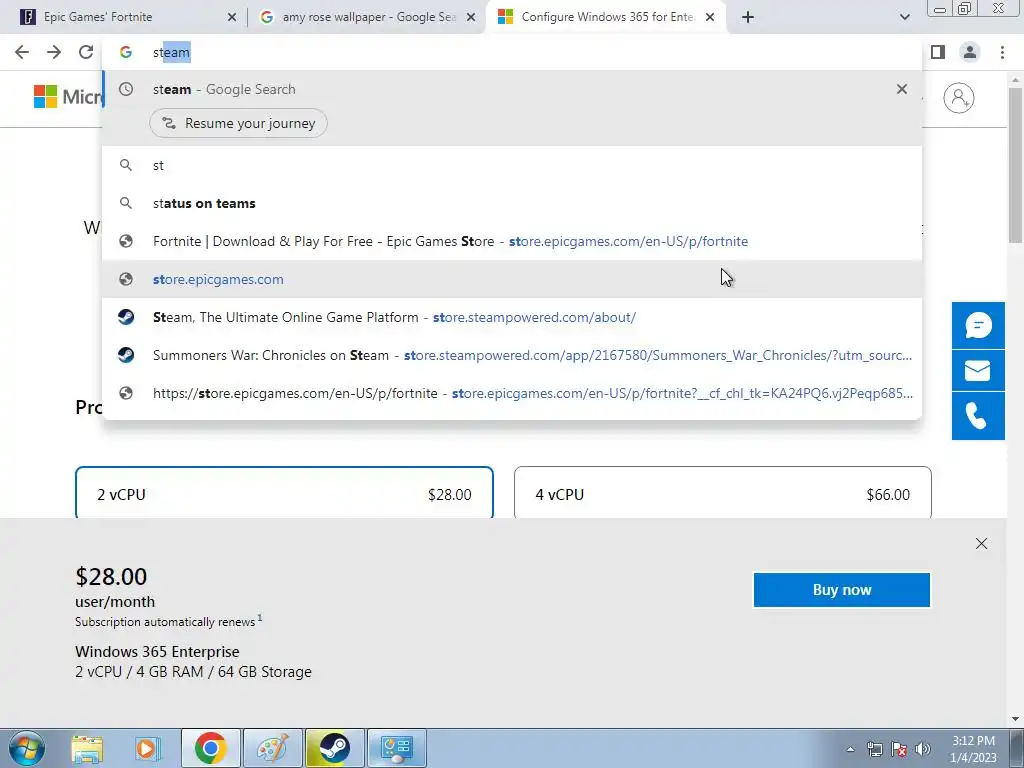Go forward with the browser forward arrow
1024x768 pixels.
[54, 52]
